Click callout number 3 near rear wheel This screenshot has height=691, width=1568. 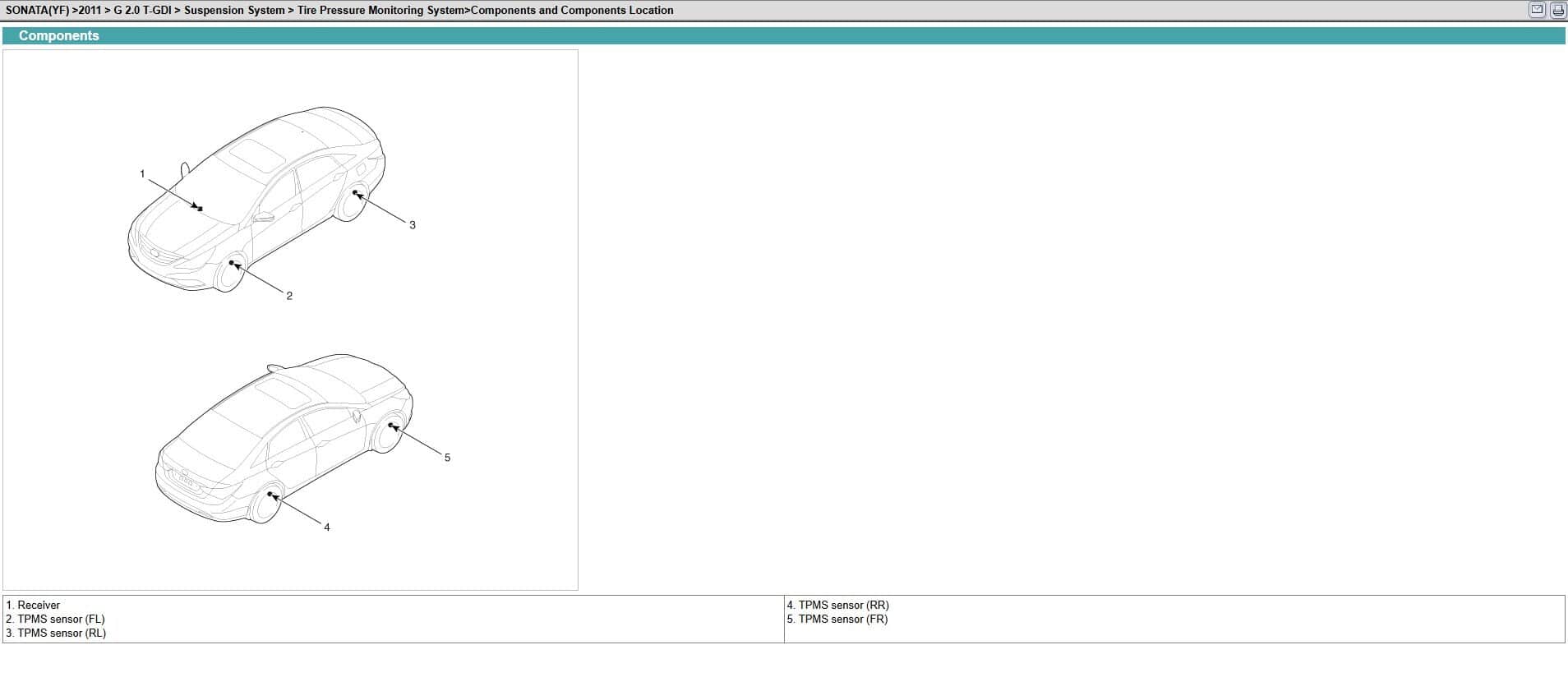point(413,225)
